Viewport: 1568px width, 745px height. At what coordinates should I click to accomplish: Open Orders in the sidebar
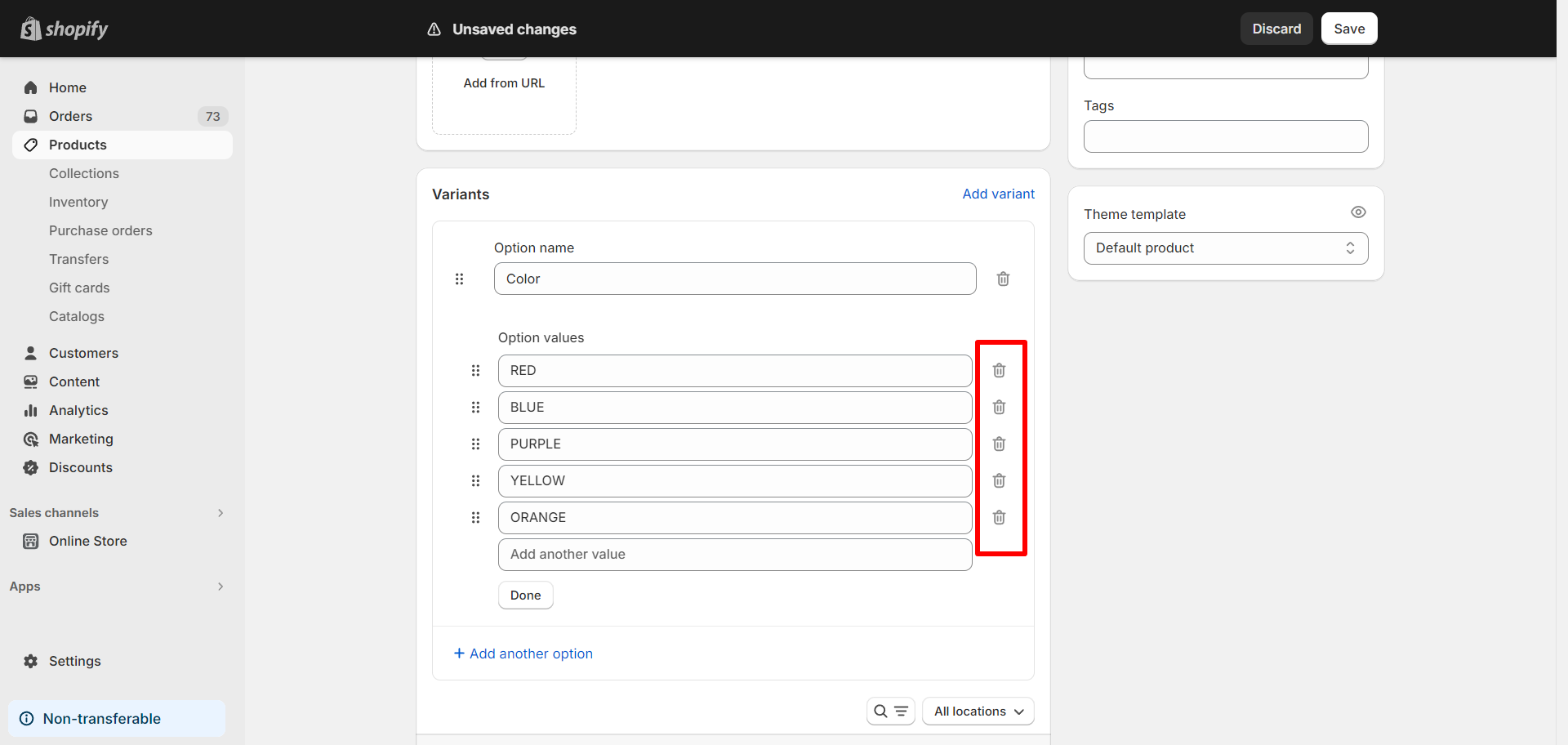[70, 116]
